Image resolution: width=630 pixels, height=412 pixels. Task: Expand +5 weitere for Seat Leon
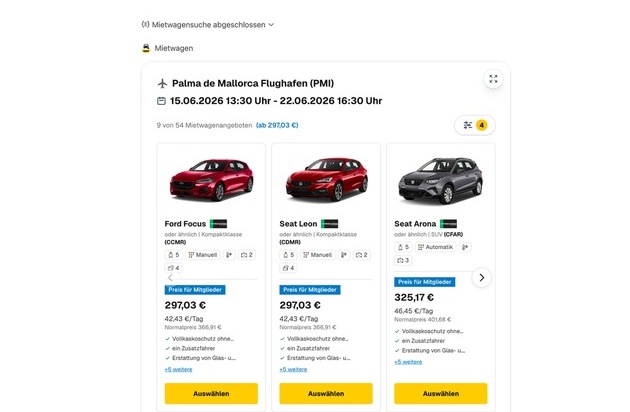point(294,369)
